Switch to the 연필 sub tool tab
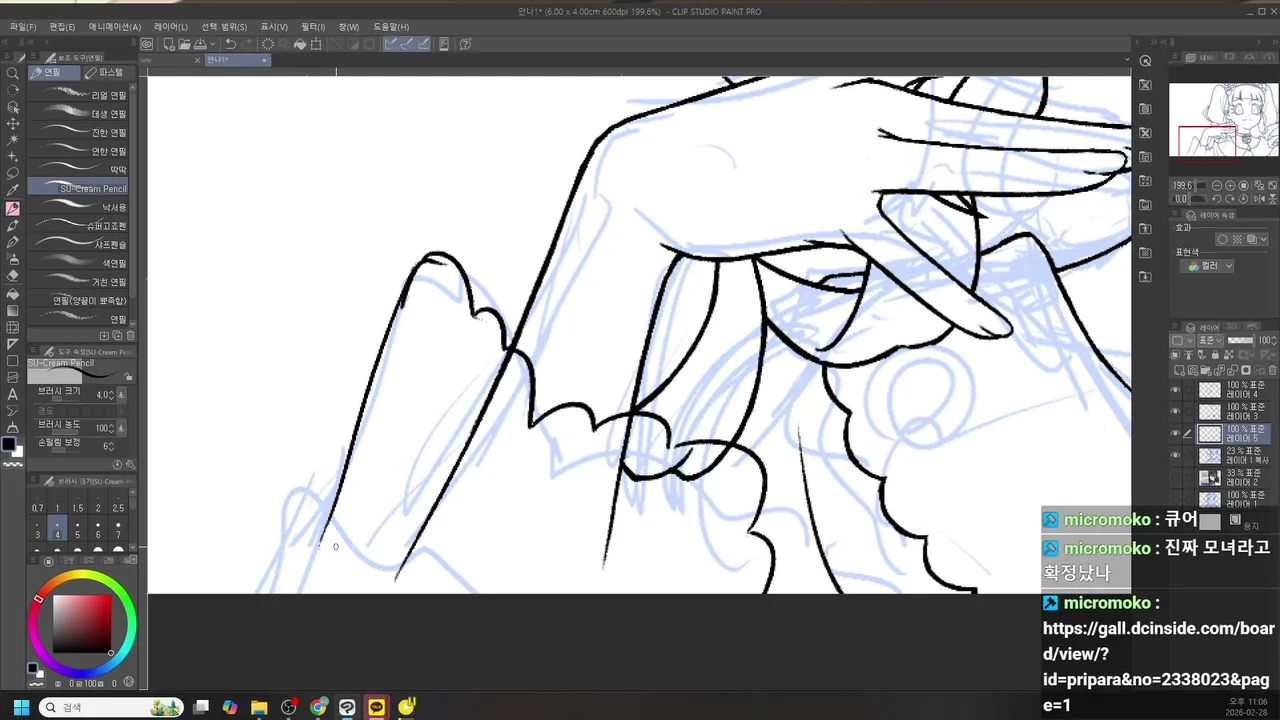The image size is (1280, 720). 54,73
